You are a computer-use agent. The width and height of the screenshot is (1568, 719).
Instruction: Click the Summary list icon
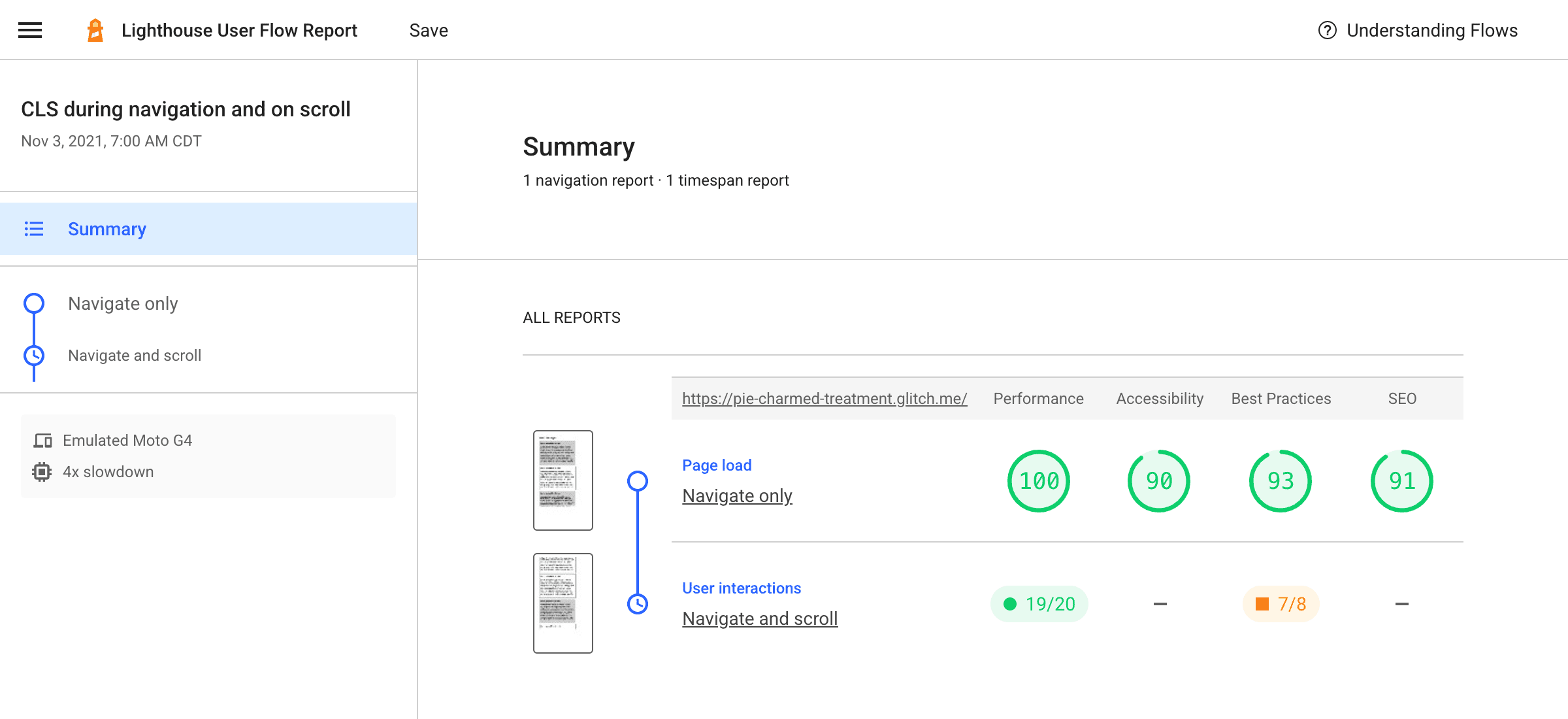(x=34, y=229)
